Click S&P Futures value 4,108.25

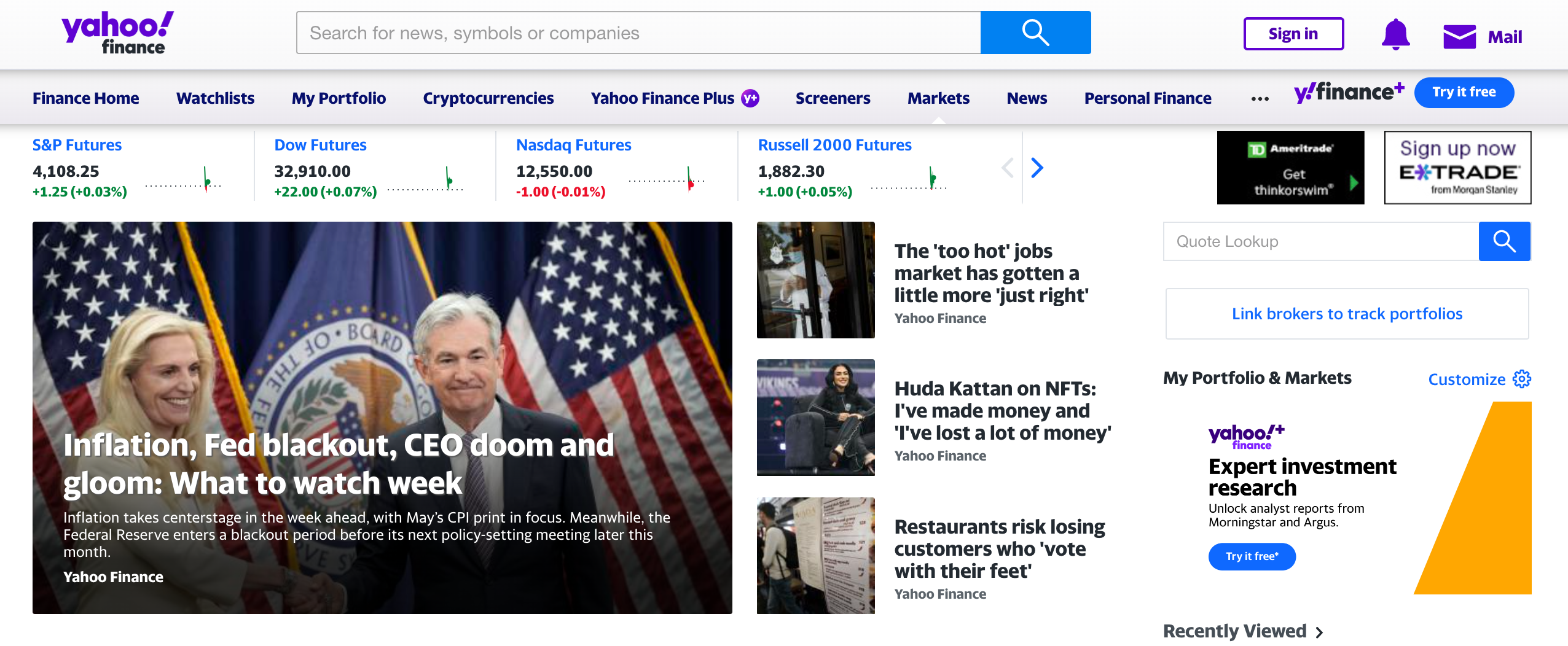pyautogui.click(x=66, y=171)
